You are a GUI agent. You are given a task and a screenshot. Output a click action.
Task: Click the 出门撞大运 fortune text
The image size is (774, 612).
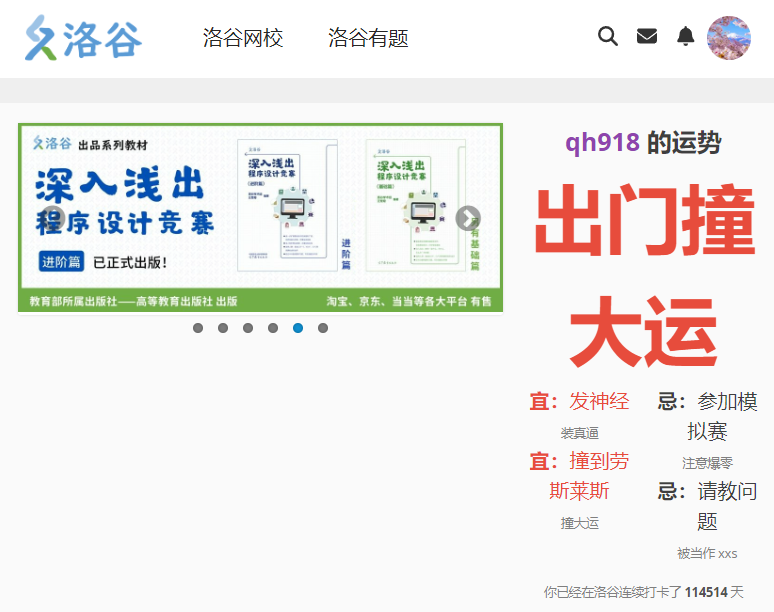(x=644, y=275)
